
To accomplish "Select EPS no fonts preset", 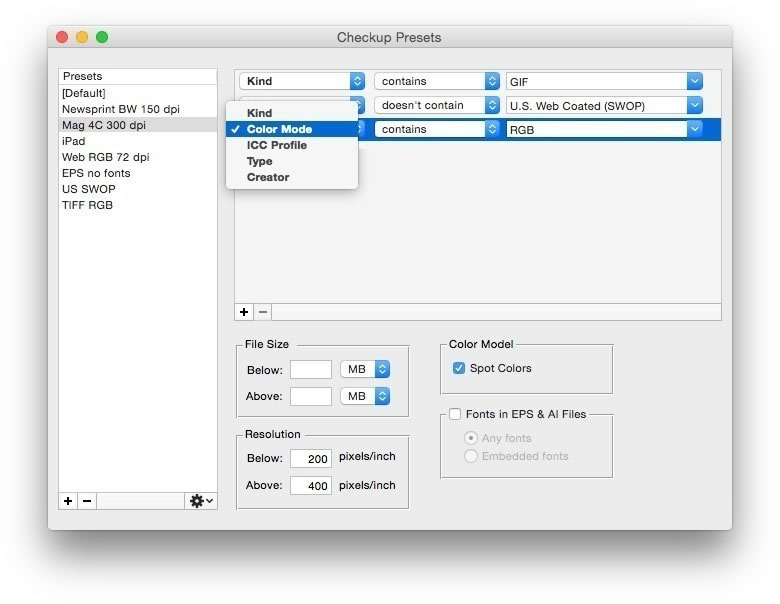I will (x=138, y=173).
